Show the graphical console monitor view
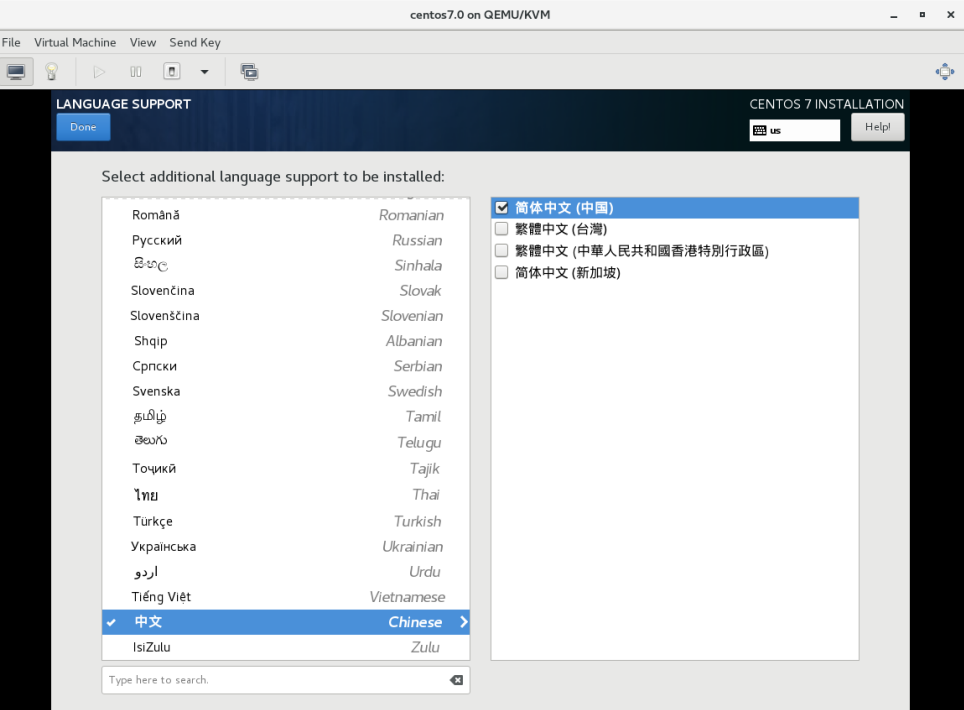The image size is (964, 710). click(x=16, y=72)
